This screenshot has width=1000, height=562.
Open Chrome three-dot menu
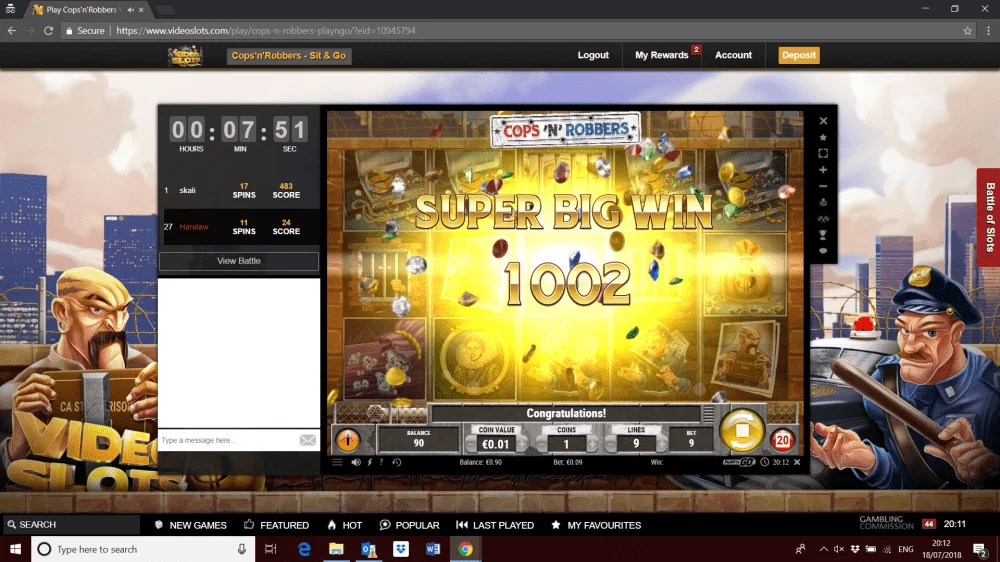tap(989, 31)
